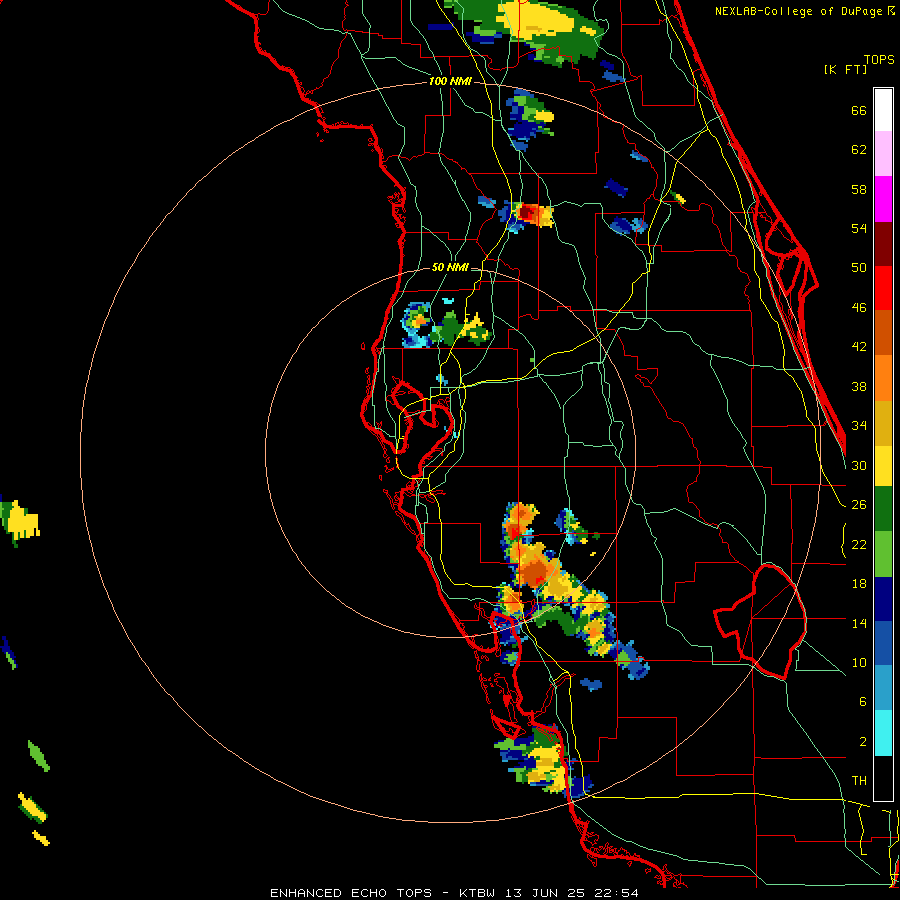Select the light pink 62 kft legend swatch
This screenshot has width=900, height=900.
click(x=883, y=154)
